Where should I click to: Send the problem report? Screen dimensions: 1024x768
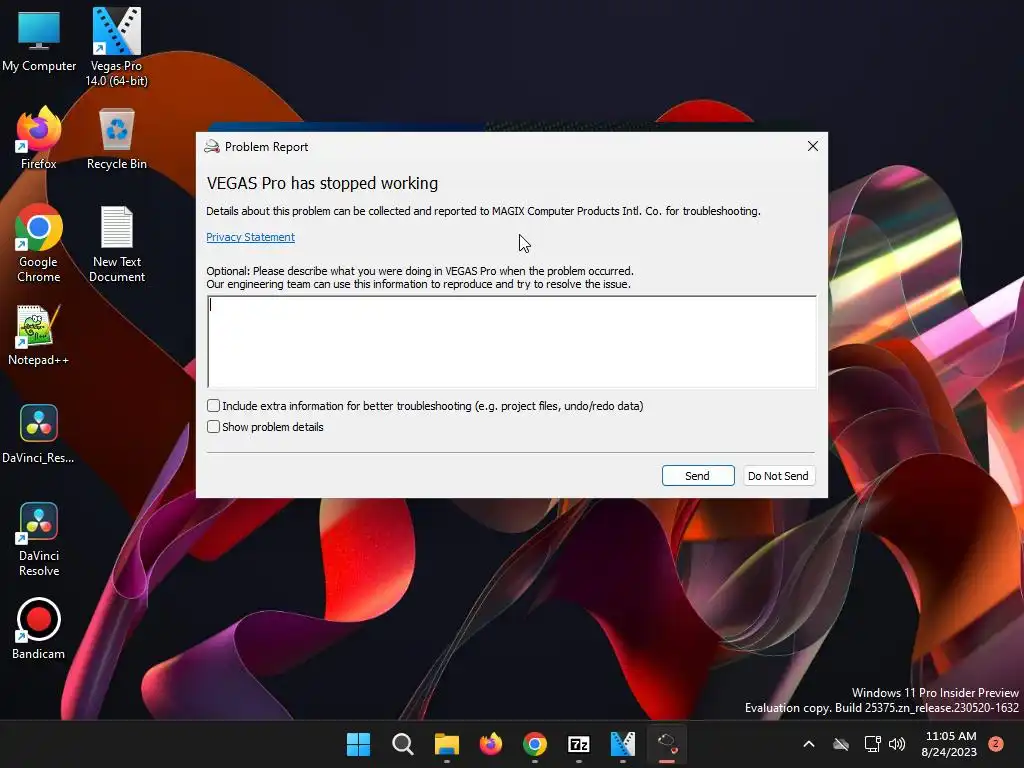pyautogui.click(x=697, y=475)
